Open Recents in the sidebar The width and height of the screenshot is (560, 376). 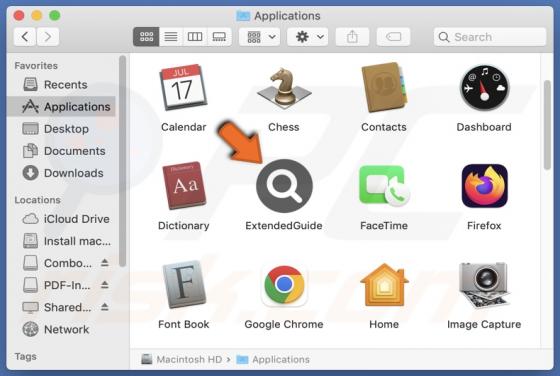(x=61, y=85)
